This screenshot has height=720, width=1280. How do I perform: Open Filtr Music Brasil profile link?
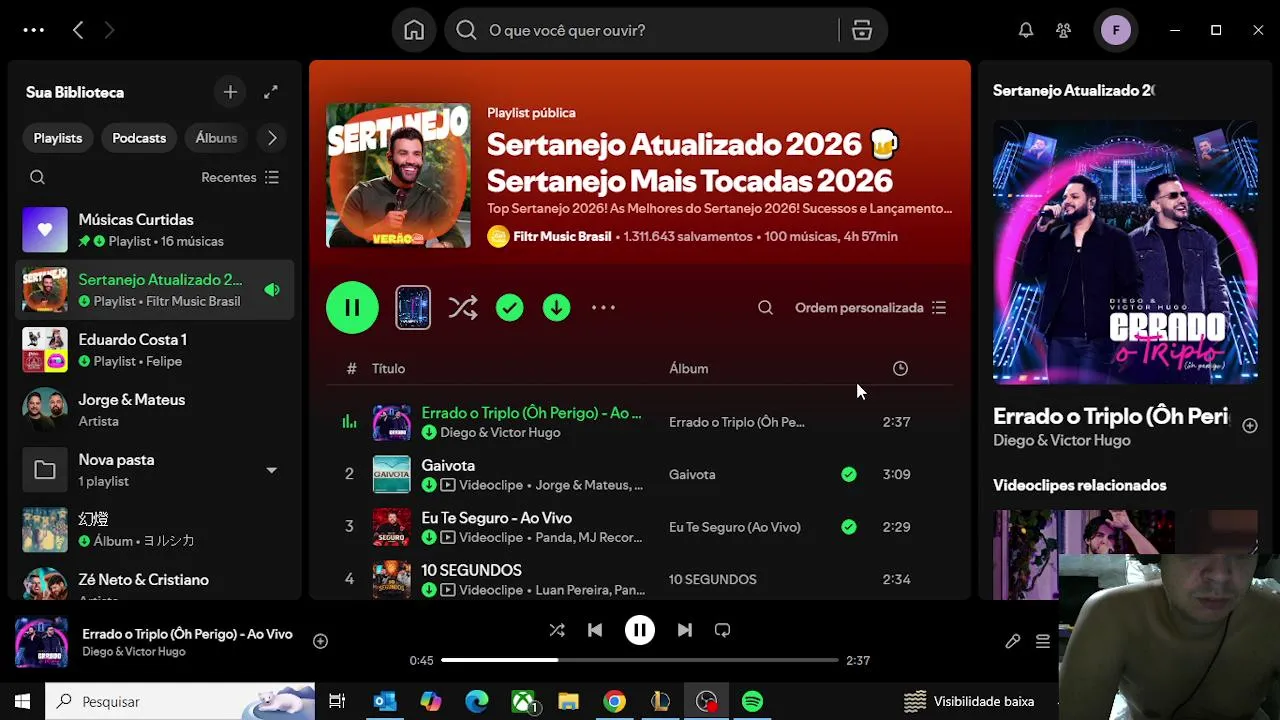coord(562,237)
